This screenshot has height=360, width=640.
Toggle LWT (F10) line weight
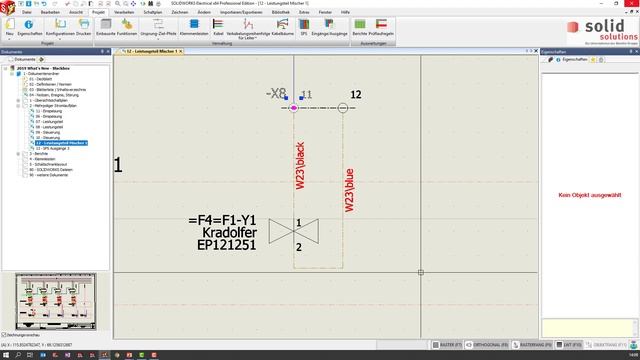(x=569, y=345)
